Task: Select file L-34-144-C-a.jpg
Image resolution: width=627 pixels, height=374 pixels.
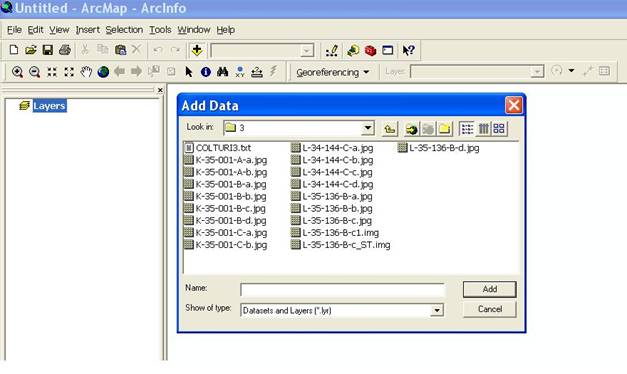Action: tap(333, 148)
